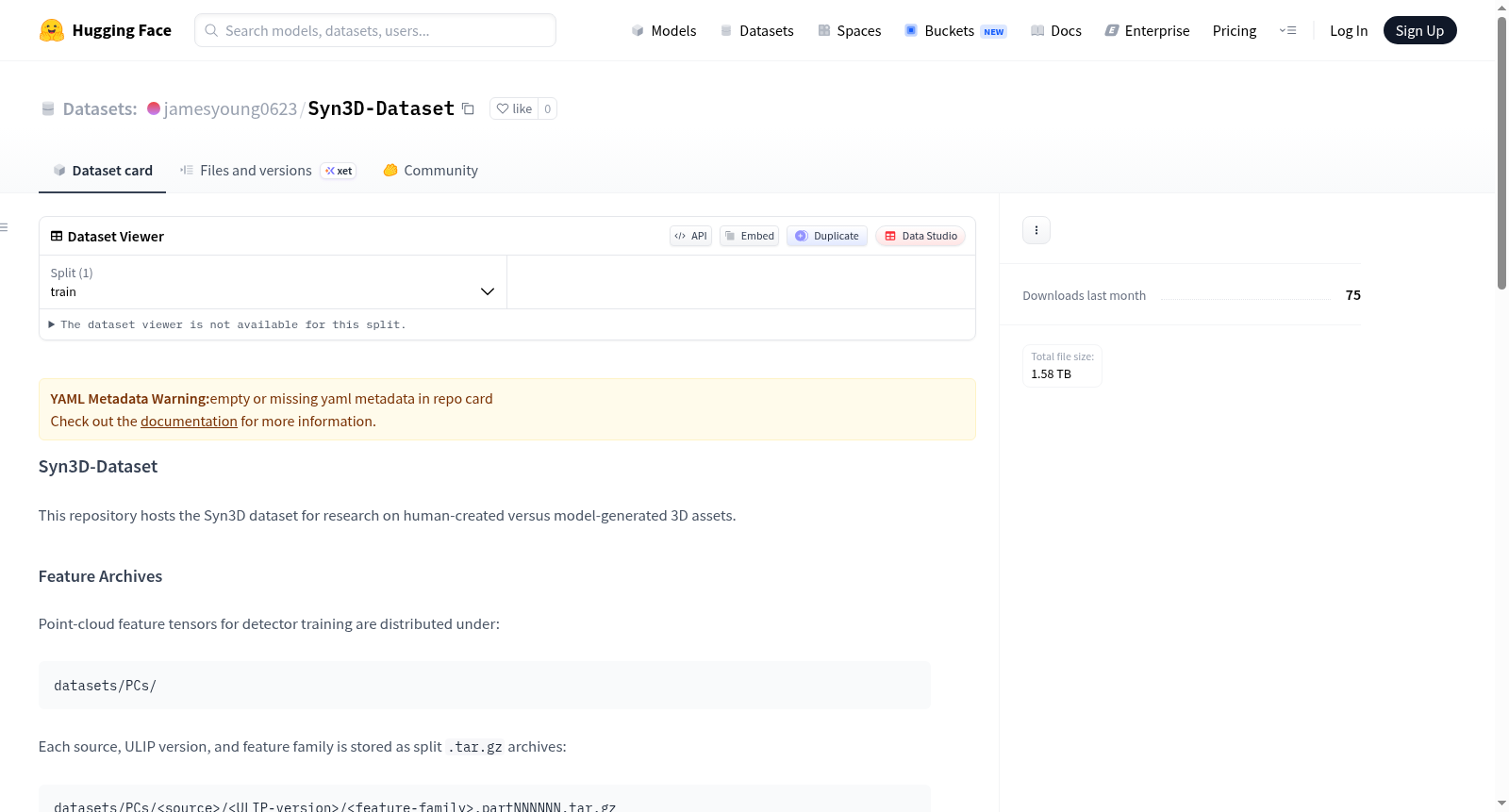Viewport: 1509px width, 812px height.
Task: Open Data Studio
Action: click(920, 236)
